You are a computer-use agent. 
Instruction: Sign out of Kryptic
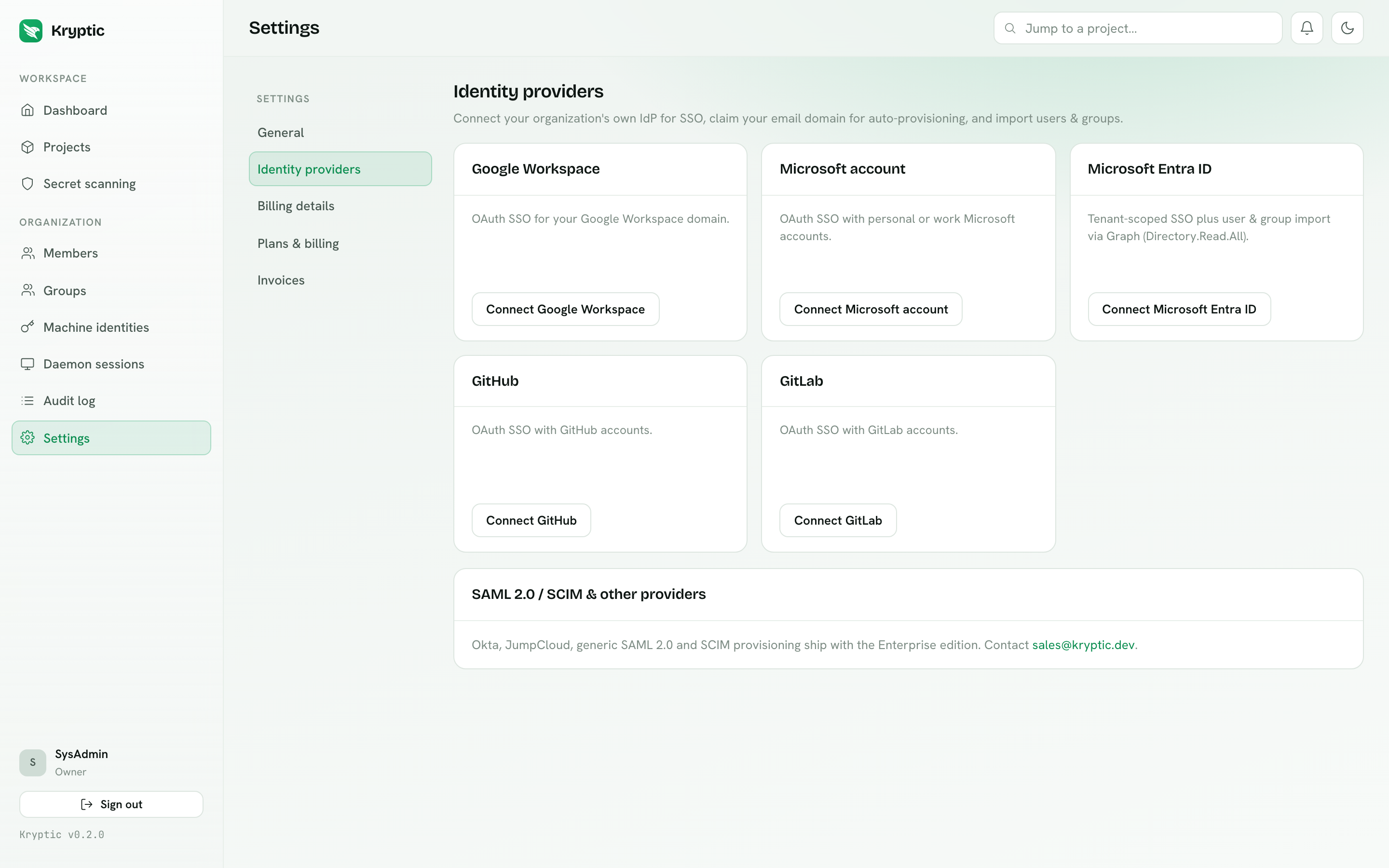coord(111,804)
